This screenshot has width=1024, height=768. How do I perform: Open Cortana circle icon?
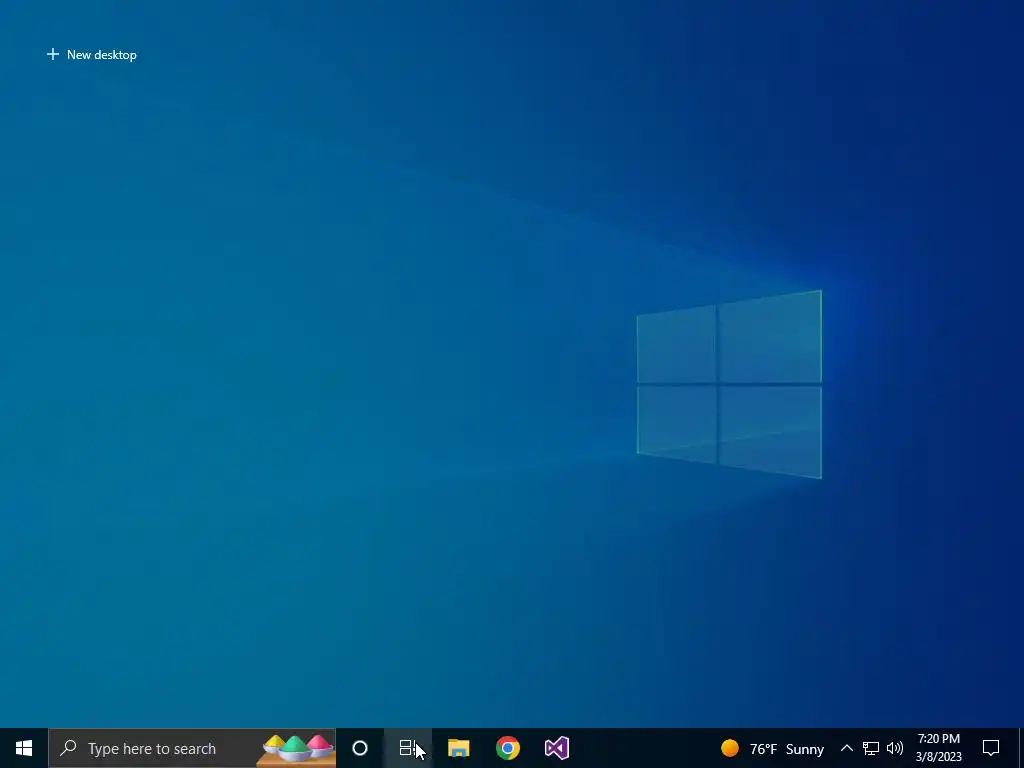360,748
